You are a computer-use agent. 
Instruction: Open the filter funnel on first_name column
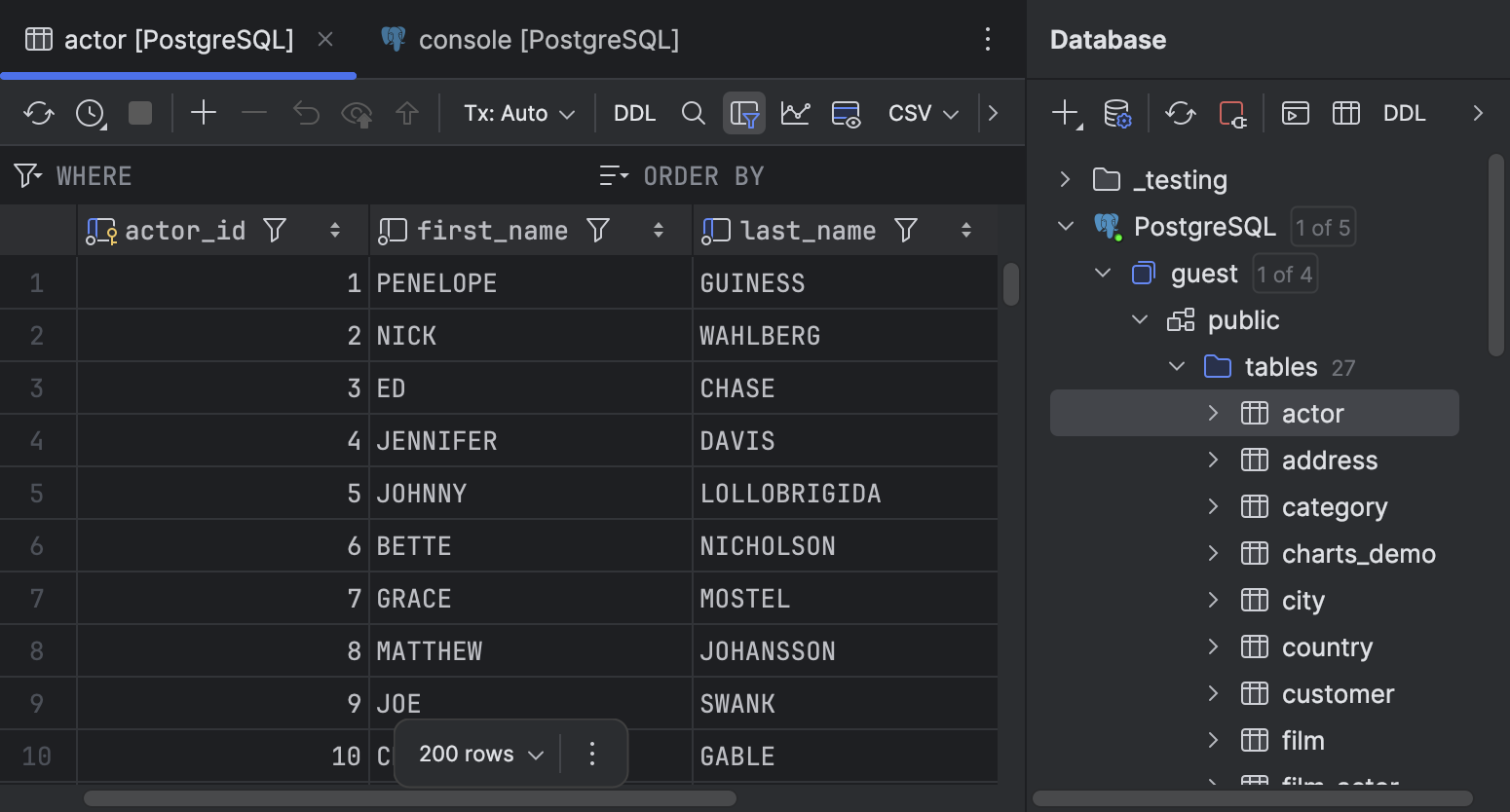pyautogui.click(x=598, y=230)
